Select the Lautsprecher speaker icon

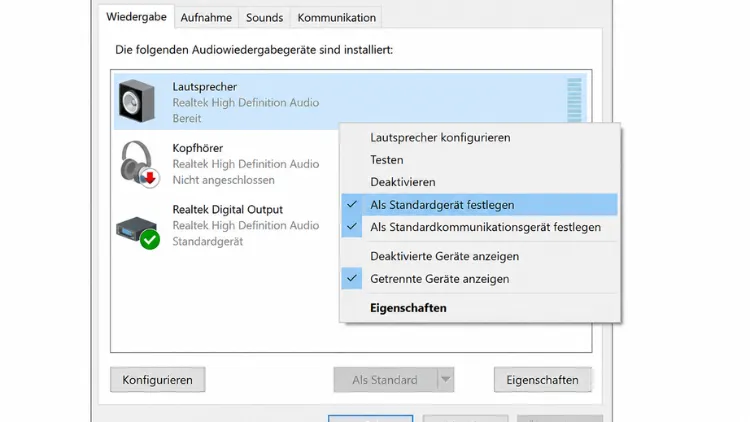[x=137, y=101]
